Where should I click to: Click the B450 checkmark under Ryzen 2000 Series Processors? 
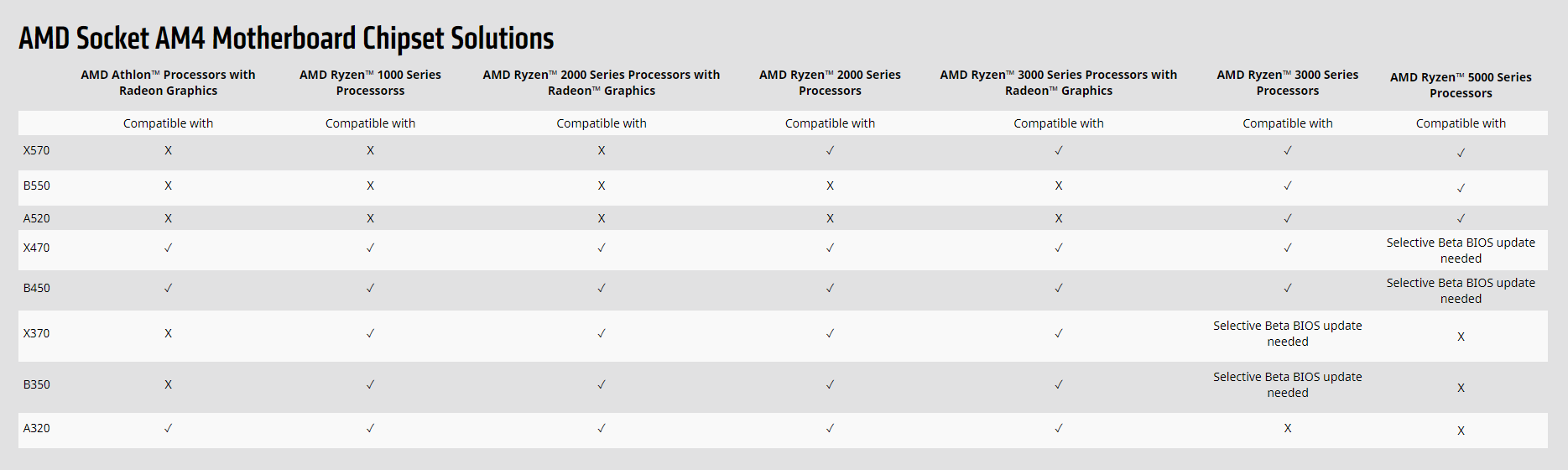830,288
